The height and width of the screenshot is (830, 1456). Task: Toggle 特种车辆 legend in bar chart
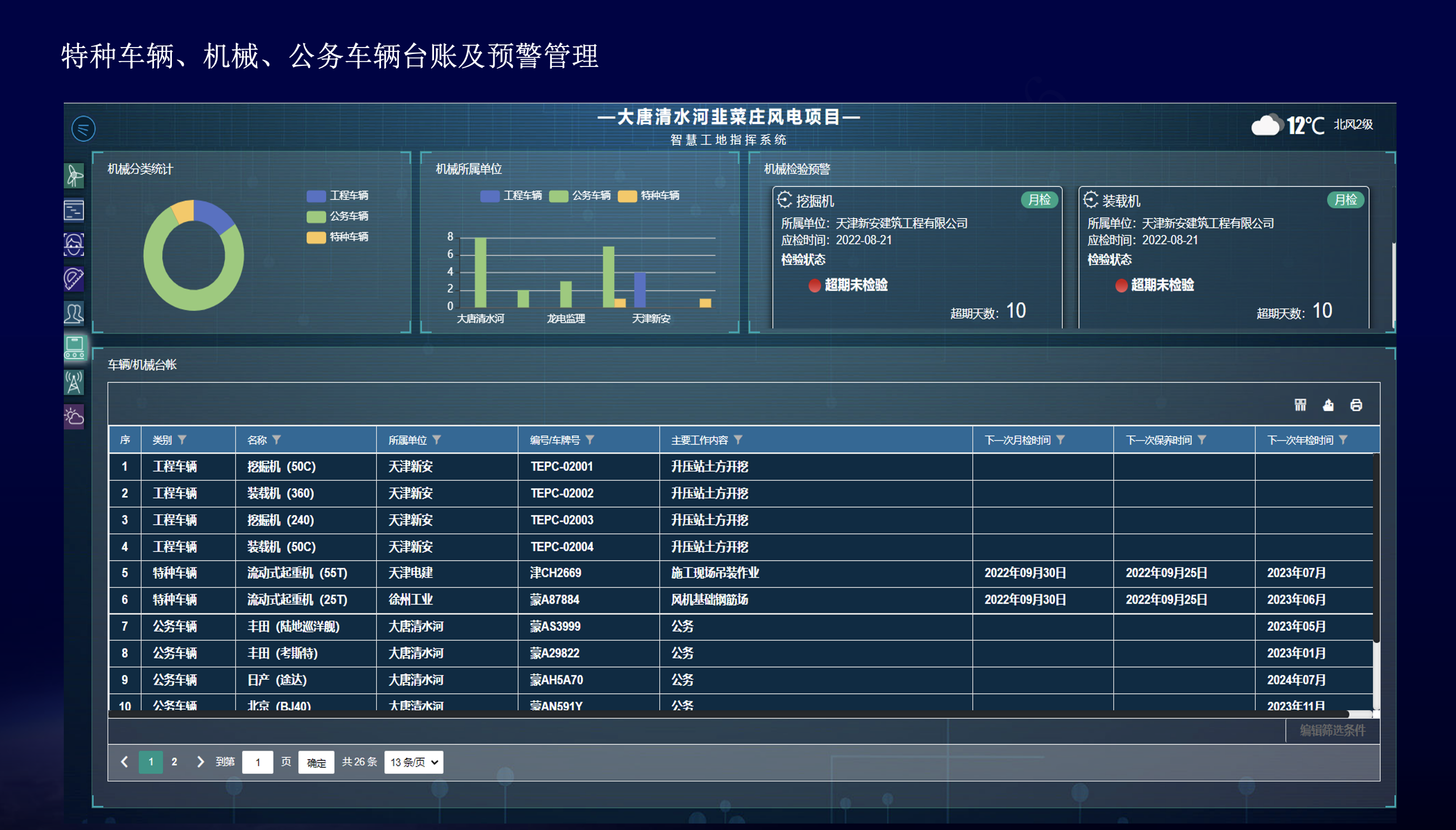649,196
